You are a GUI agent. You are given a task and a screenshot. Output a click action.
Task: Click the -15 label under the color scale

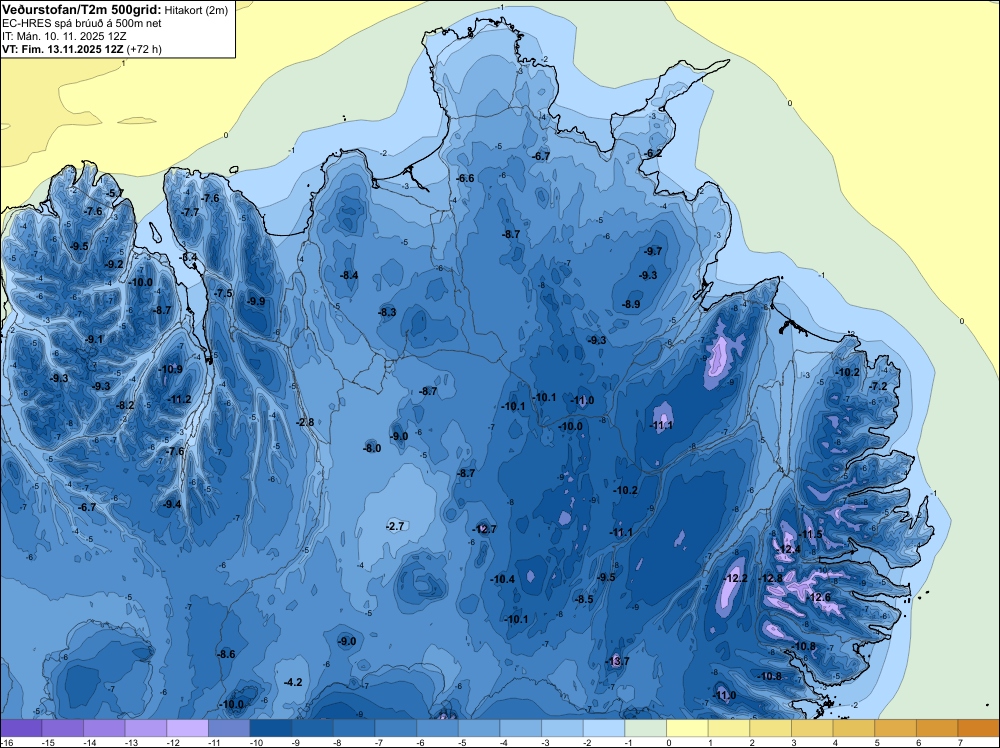coord(48,743)
